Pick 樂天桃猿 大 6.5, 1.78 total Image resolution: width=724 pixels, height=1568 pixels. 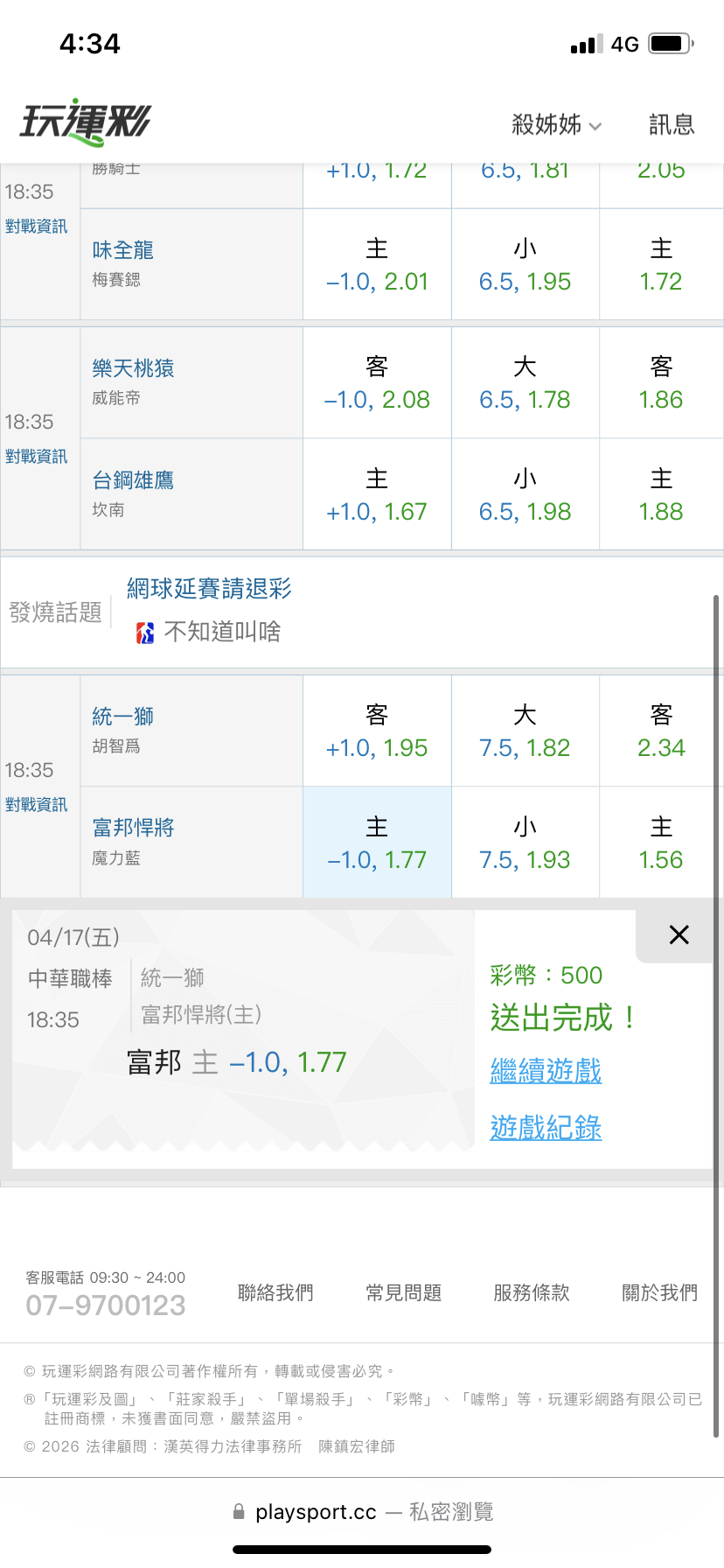(x=525, y=383)
